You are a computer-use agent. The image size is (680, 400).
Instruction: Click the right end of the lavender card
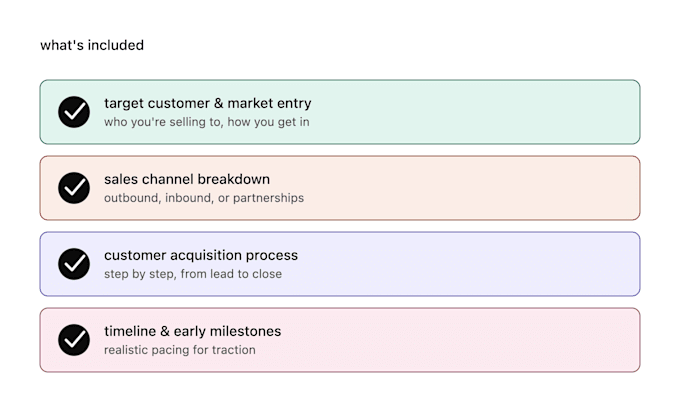(x=624, y=264)
